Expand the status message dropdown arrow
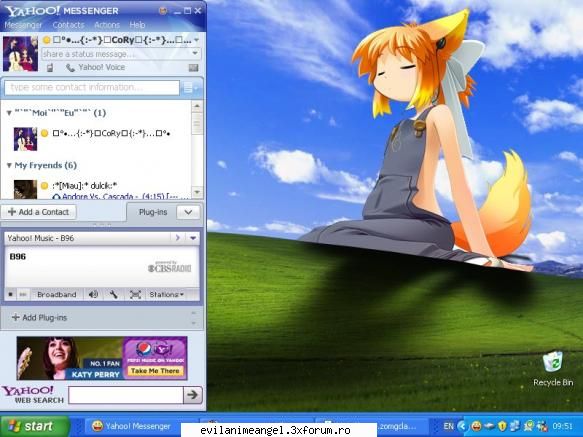The width and height of the screenshot is (583, 437). tap(195, 54)
